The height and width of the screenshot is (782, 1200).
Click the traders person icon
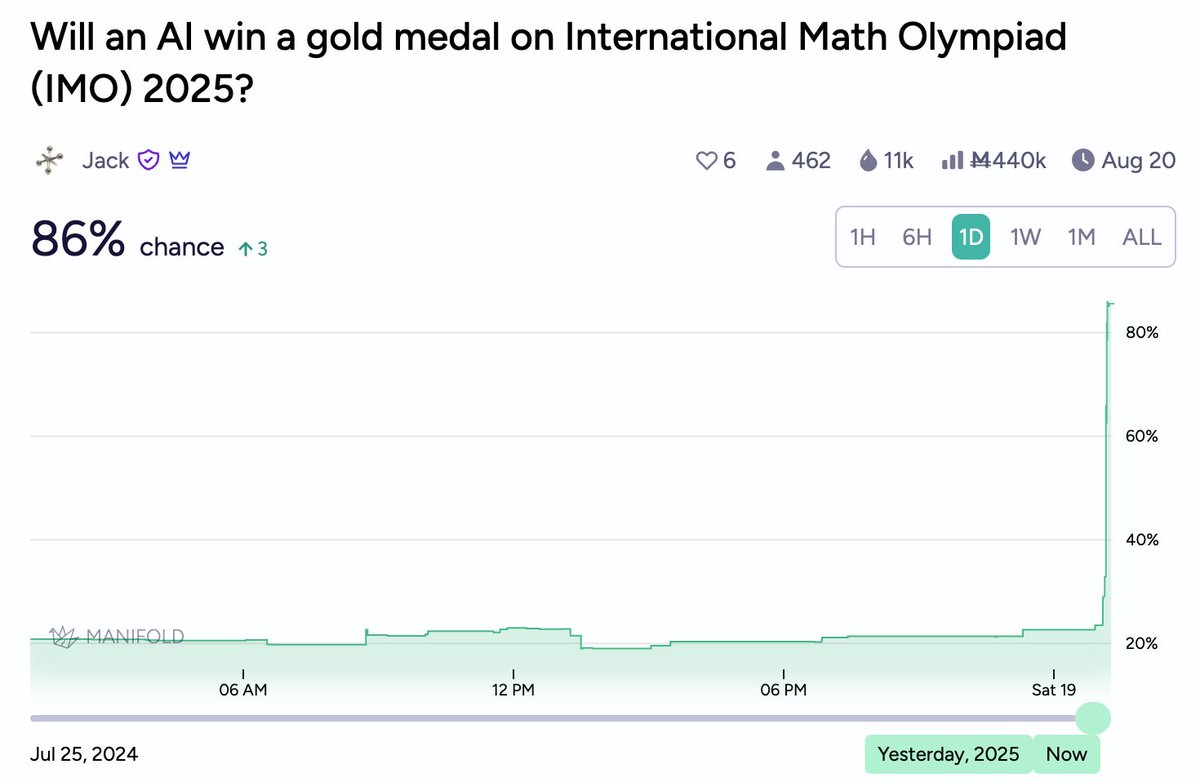[775, 160]
